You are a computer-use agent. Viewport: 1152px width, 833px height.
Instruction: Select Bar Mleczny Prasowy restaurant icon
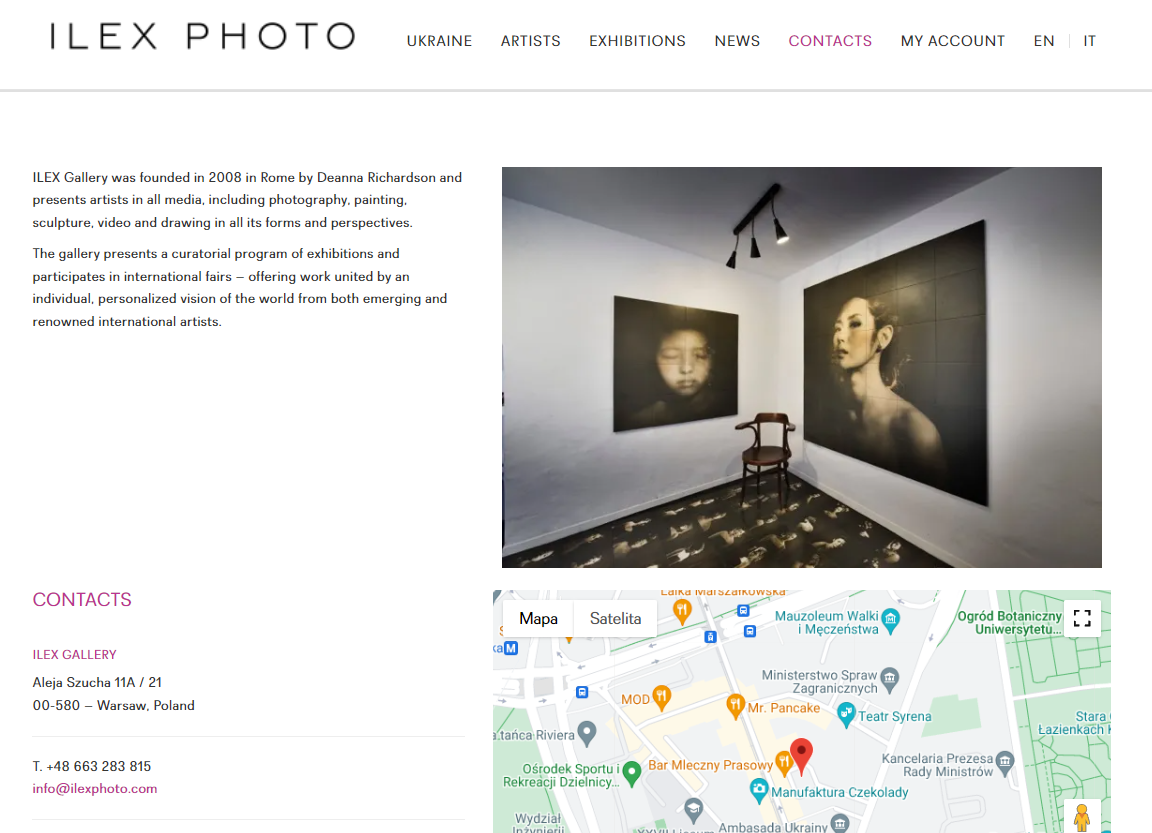tap(783, 763)
